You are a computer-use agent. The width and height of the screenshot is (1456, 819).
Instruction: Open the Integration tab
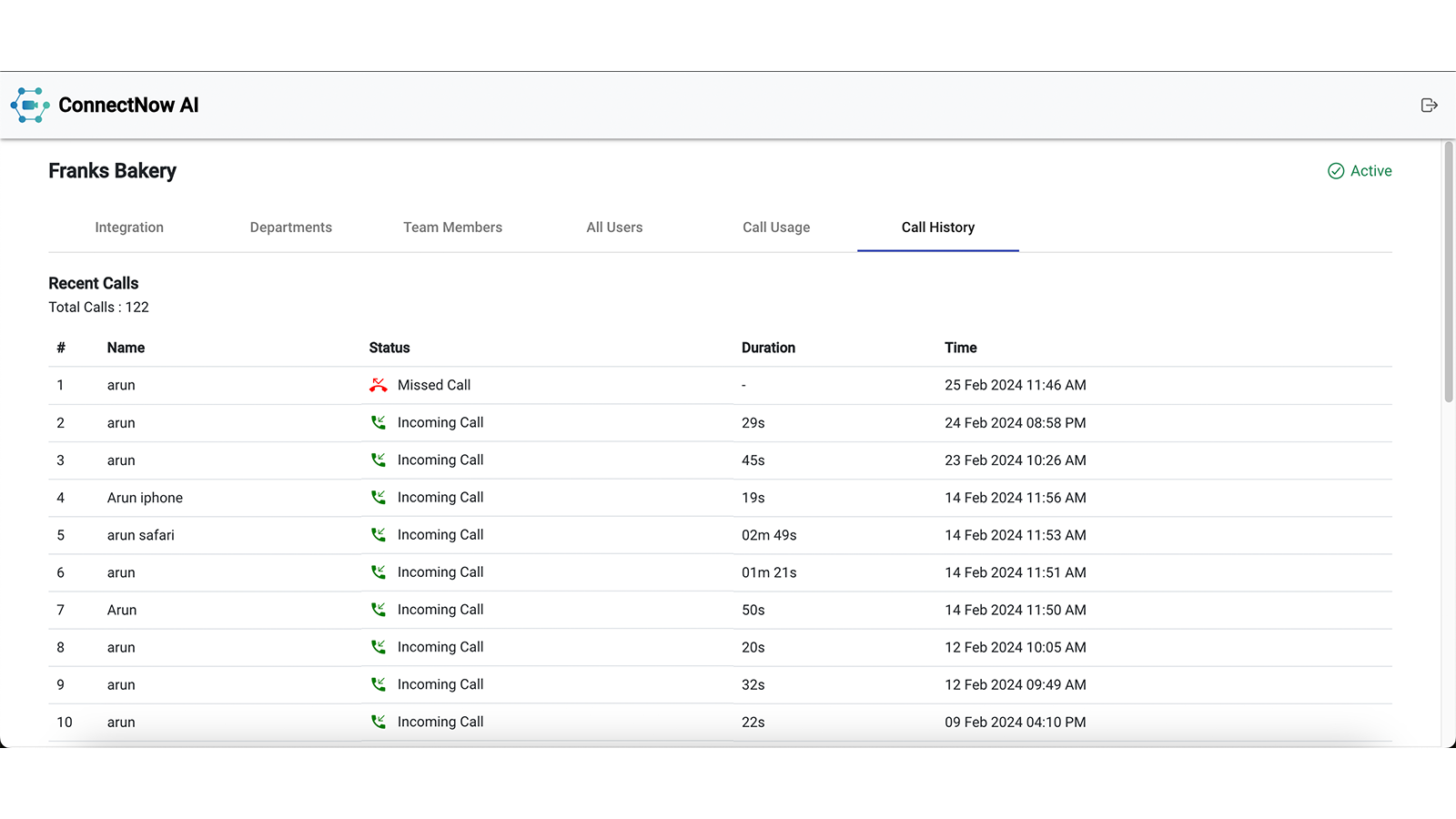[x=129, y=227]
